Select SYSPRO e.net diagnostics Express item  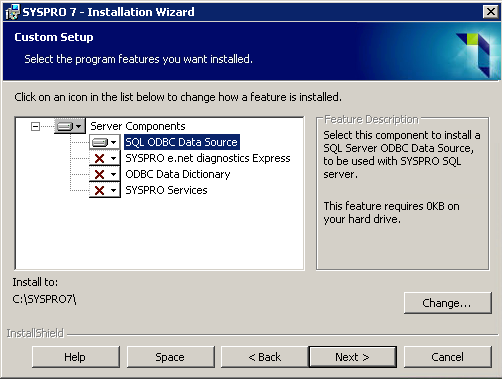point(208,158)
